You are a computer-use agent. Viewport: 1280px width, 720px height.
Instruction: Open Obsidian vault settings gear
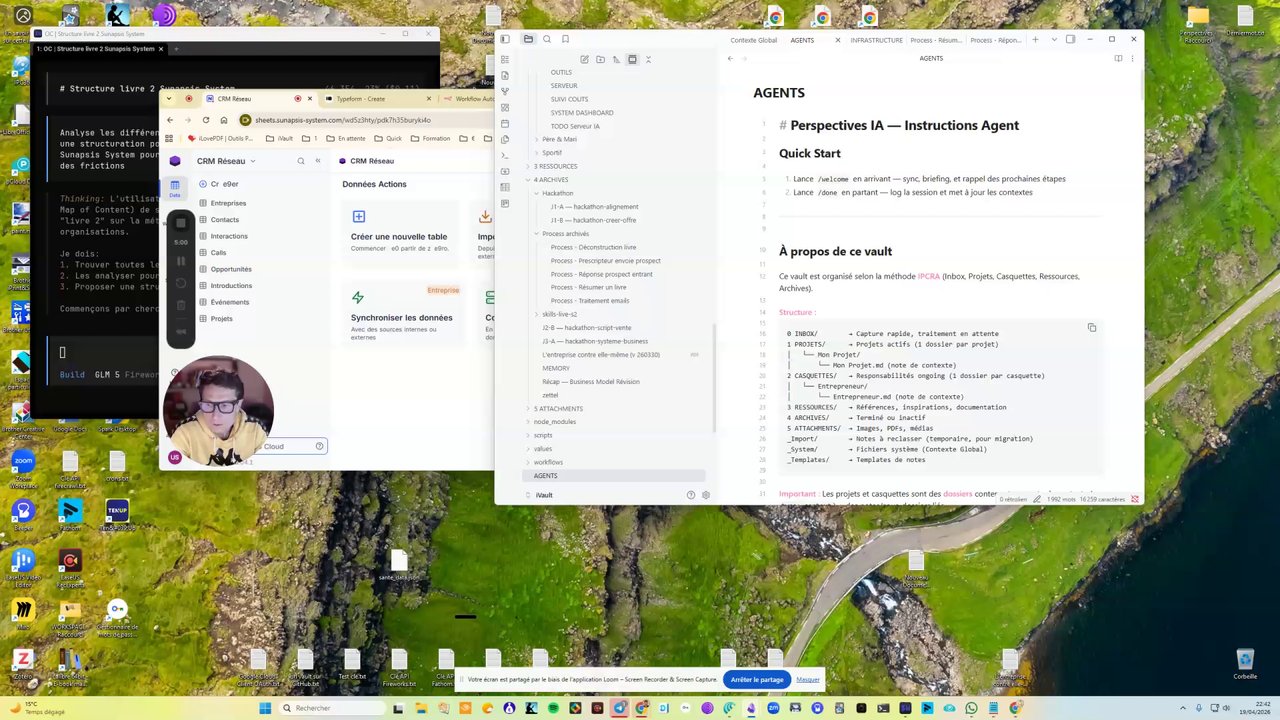point(706,495)
